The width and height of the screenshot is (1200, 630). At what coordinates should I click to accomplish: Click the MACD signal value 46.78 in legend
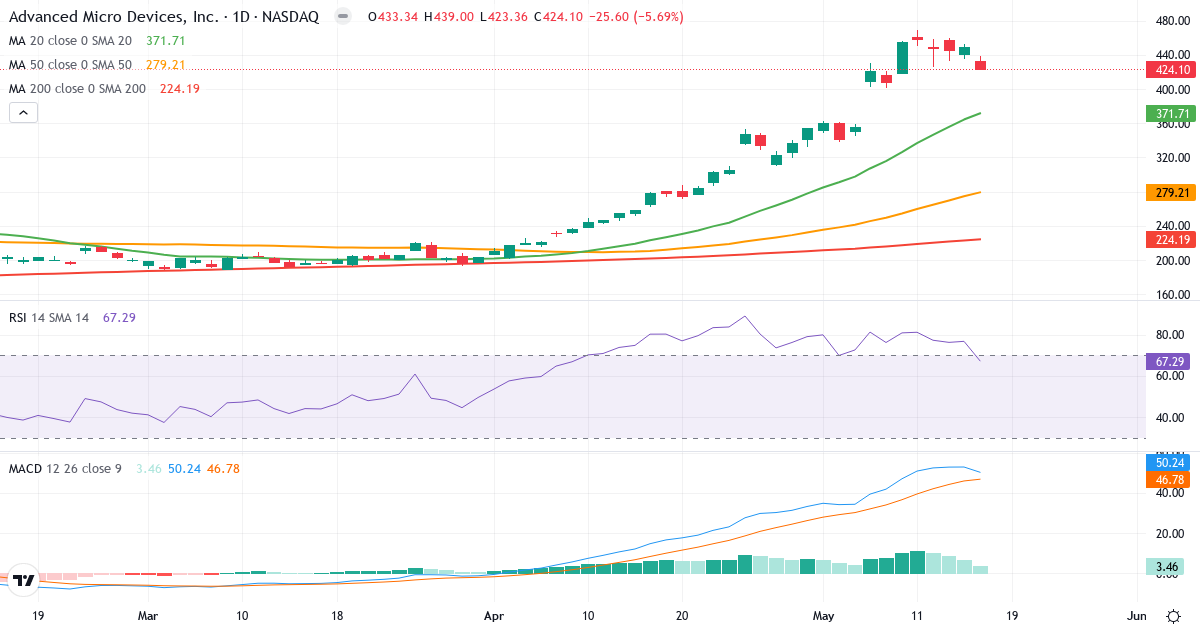(x=222, y=468)
